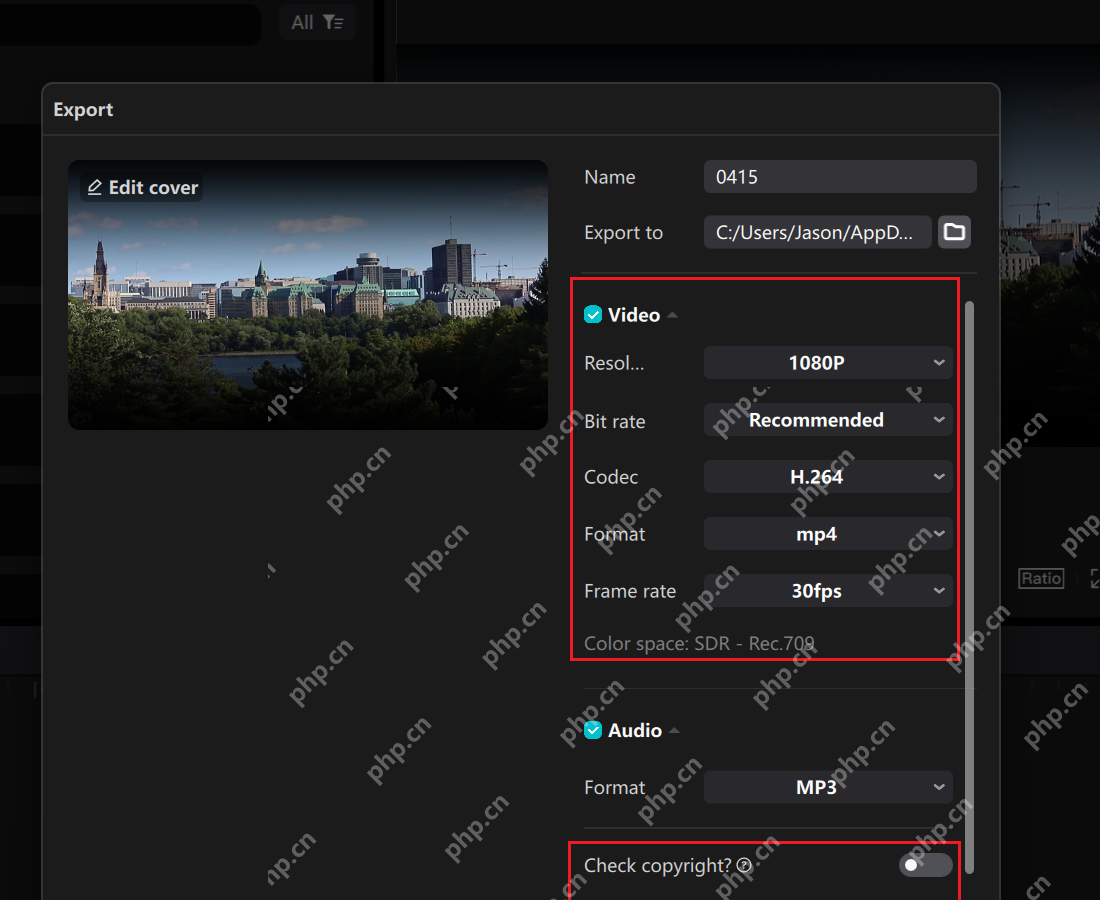Click the Ratio icon in the preview

(1041, 578)
